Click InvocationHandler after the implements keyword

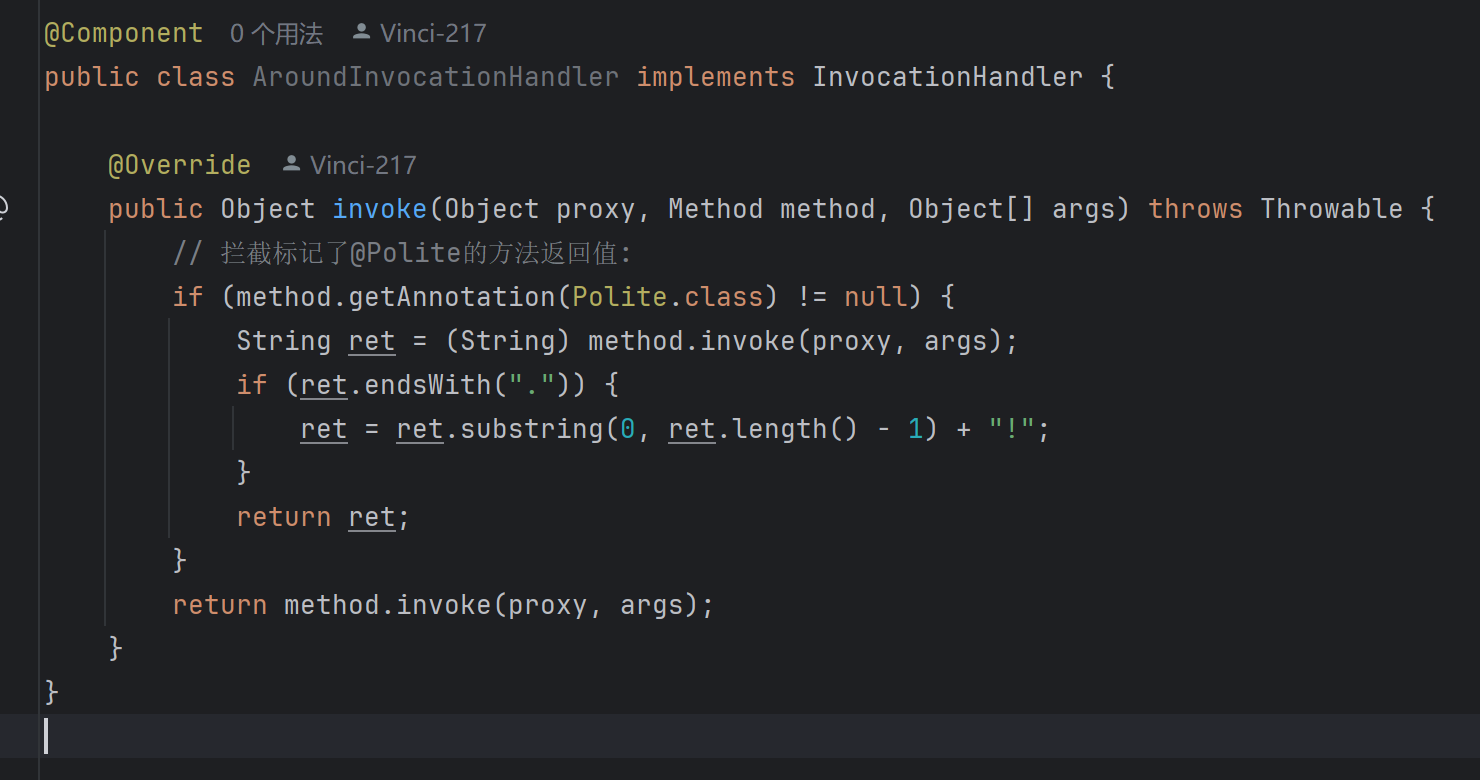pyautogui.click(x=948, y=77)
